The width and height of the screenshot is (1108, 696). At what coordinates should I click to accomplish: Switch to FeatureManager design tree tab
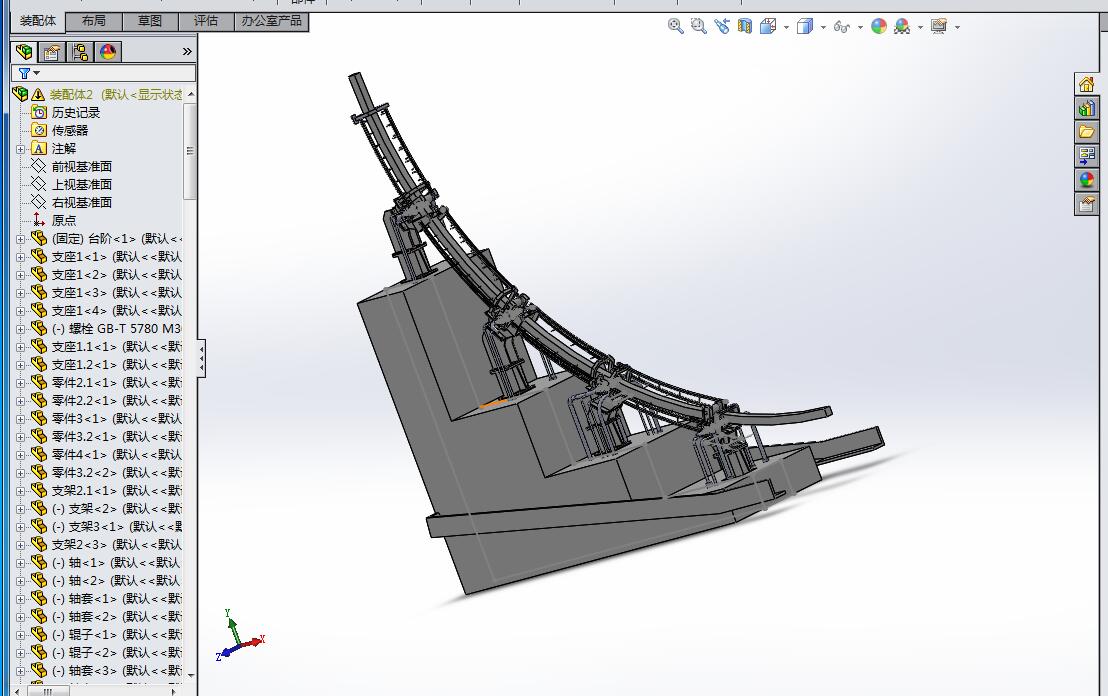[x=24, y=52]
